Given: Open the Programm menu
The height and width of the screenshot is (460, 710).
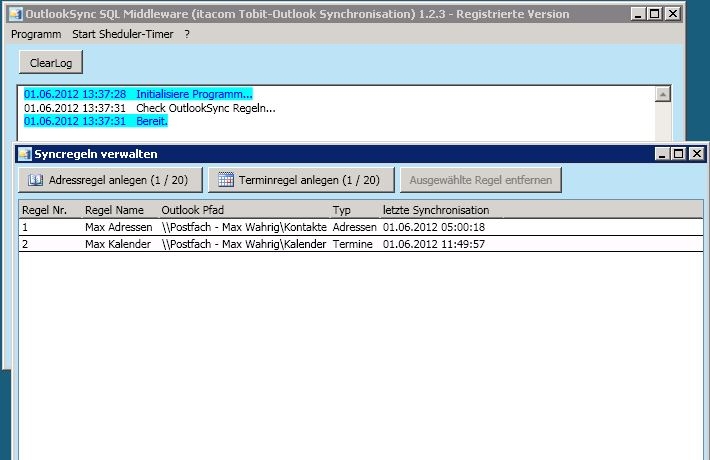Looking at the screenshot, I should tap(36, 34).
